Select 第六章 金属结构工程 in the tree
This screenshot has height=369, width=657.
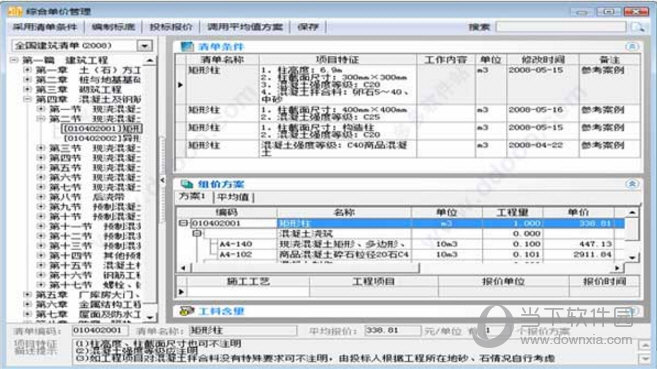click(88, 304)
